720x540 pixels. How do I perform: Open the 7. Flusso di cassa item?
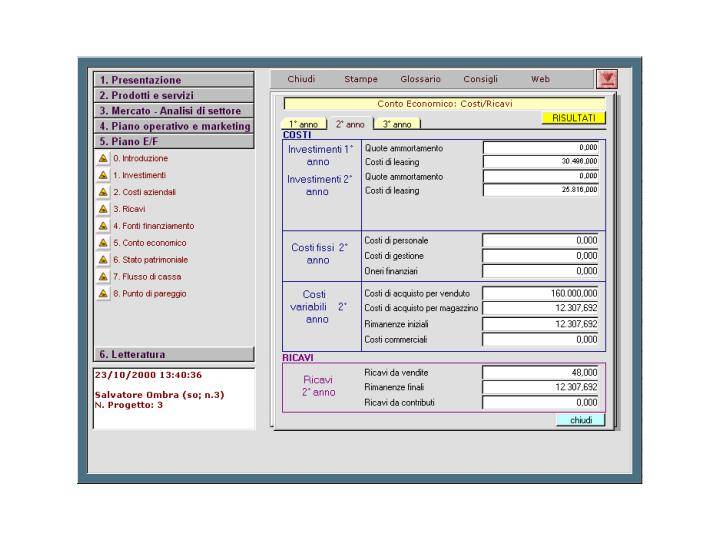[147, 276]
